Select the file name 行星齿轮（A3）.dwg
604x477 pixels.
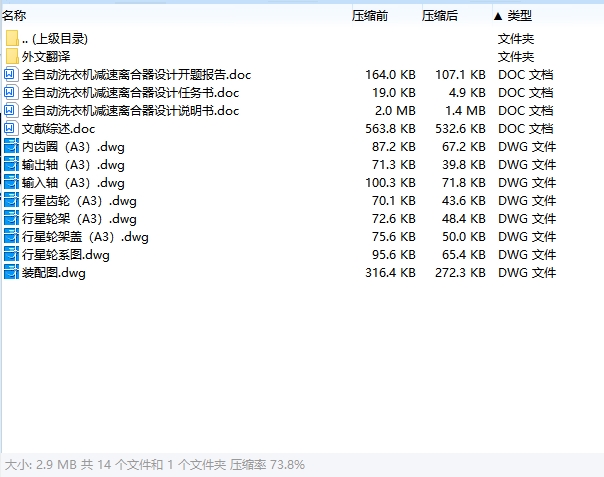[79, 201]
